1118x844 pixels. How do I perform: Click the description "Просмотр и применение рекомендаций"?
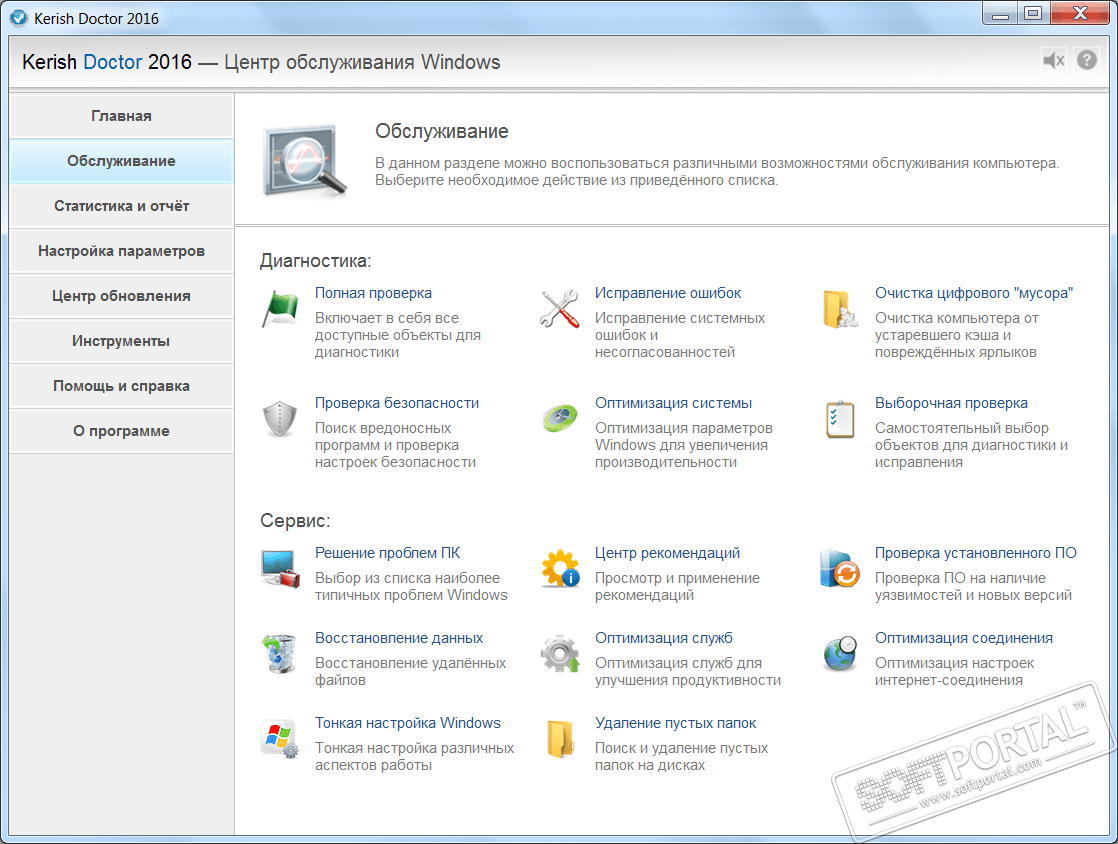[677, 587]
